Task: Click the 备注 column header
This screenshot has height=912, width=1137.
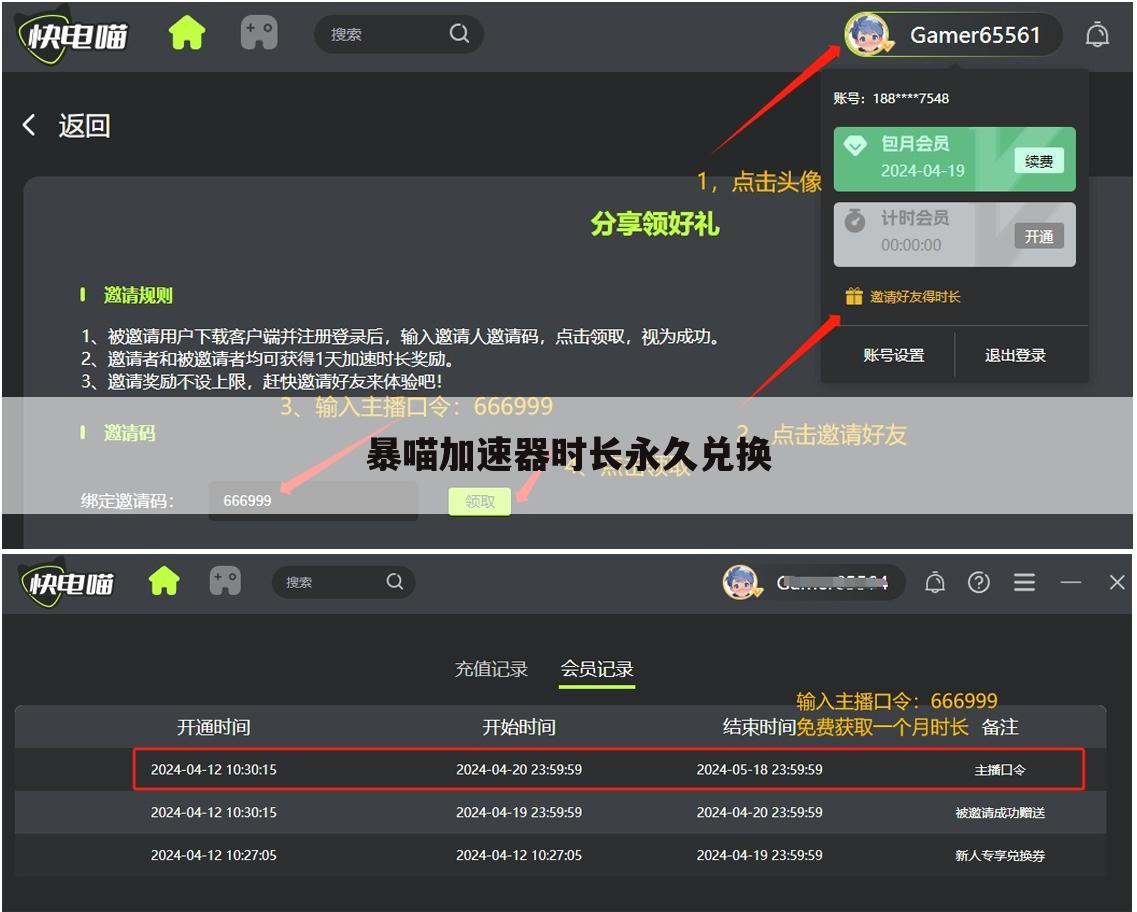Action: click(x=1000, y=727)
